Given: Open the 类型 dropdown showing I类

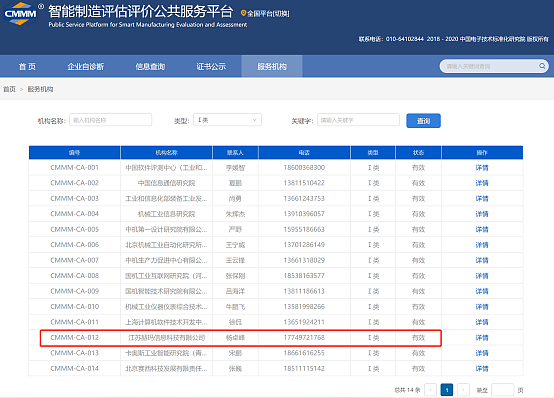Looking at the screenshot, I should coord(227,120).
